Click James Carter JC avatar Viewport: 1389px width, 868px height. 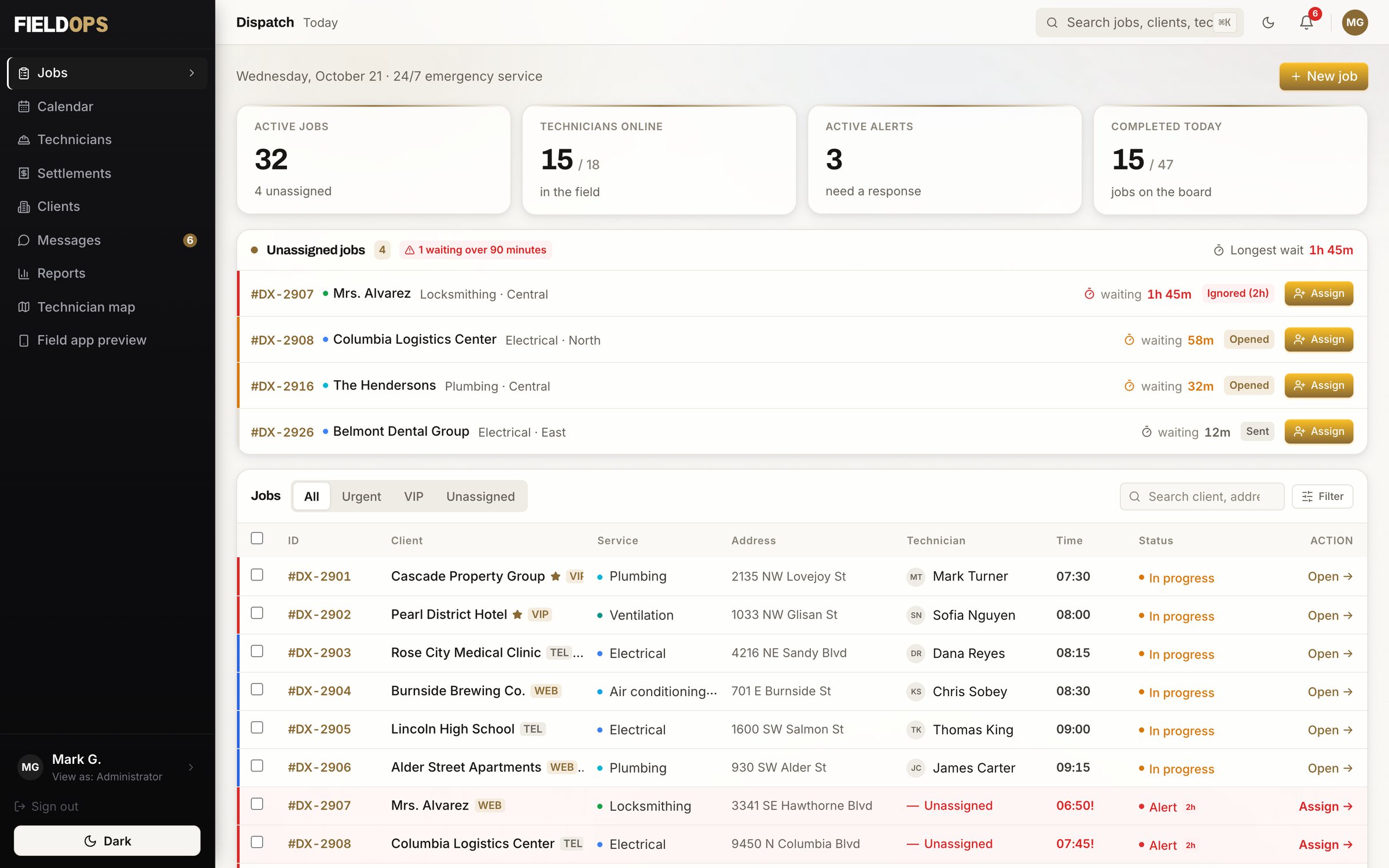916,768
